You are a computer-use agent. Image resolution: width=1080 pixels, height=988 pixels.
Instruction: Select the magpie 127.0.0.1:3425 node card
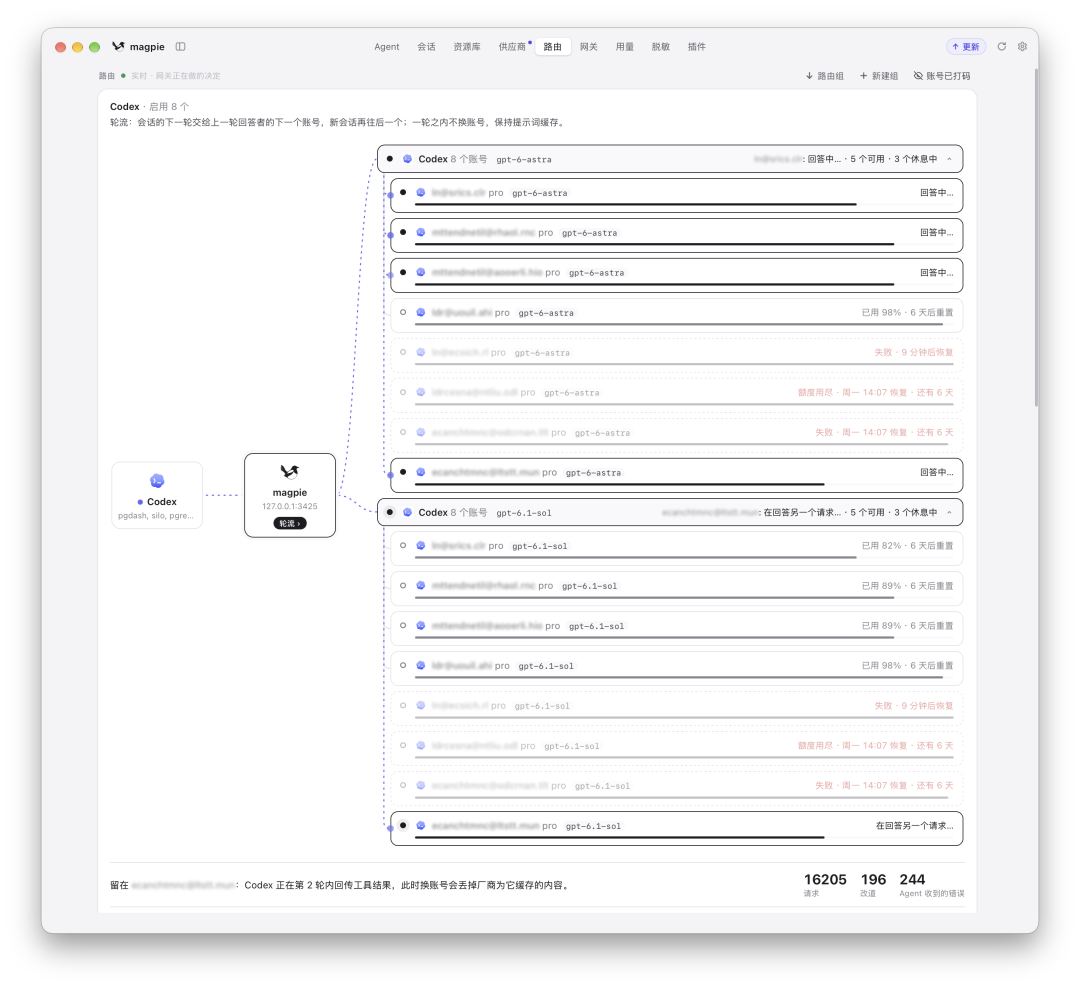pyautogui.click(x=290, y=495)
